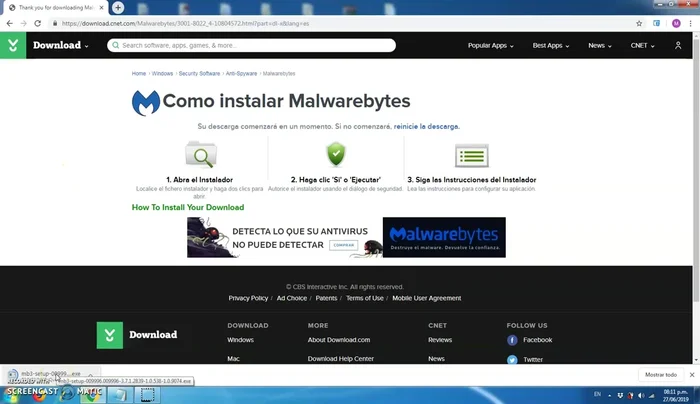This screenshot has width=700, height=404.
Task: Open Download Help Center link
Action: pyautogui.click(x=341, y=358)
